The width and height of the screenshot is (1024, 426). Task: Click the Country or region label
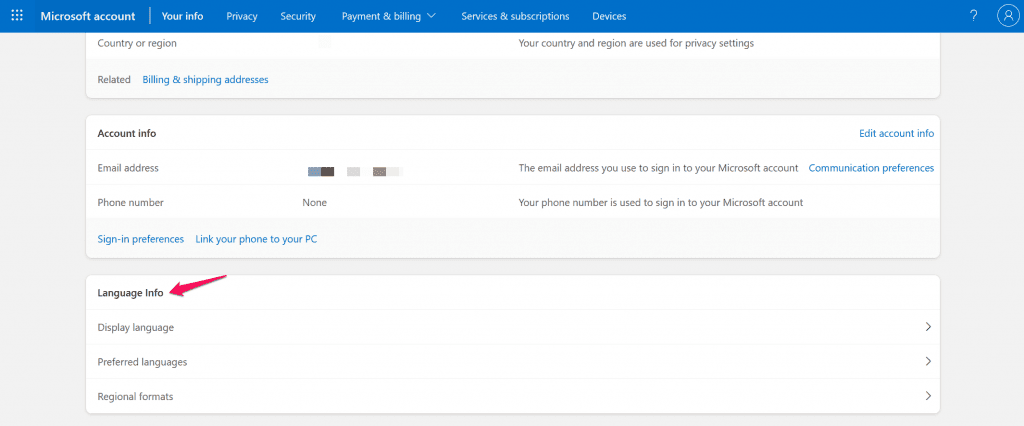coord(136,43)
